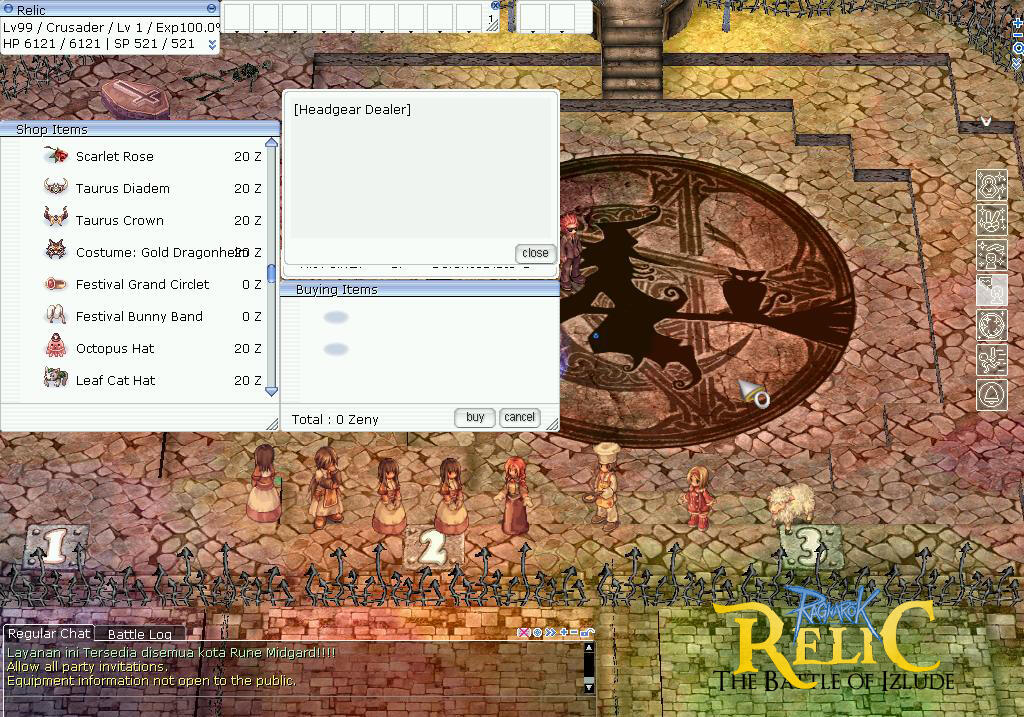Click the Buying Items title bar
This screenshot has width=1024, height=717.
pyautogui.click(x=419, y=289)
